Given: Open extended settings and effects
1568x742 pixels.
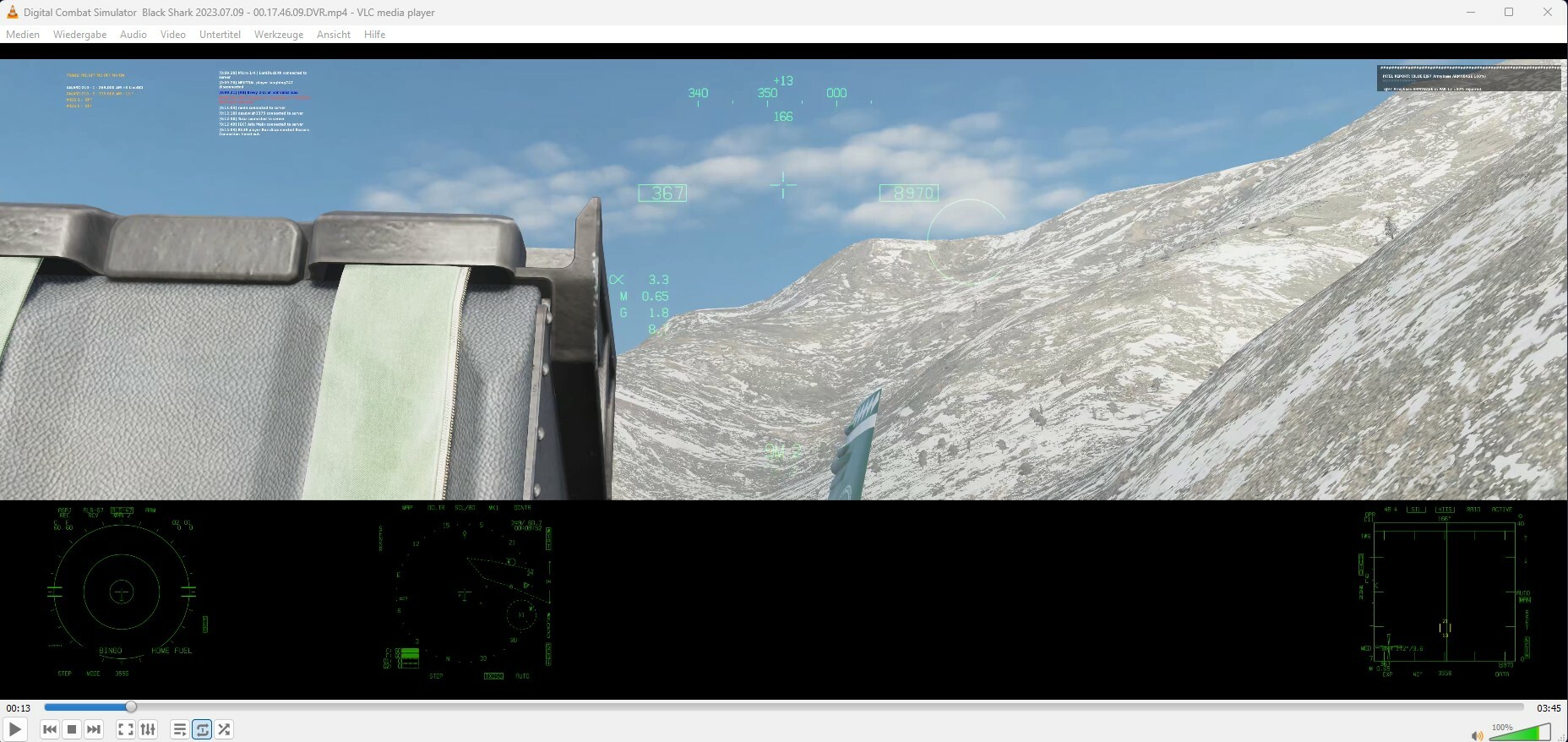Looking at the screenshot, I should pyautogui.click(x=148, y=729).
